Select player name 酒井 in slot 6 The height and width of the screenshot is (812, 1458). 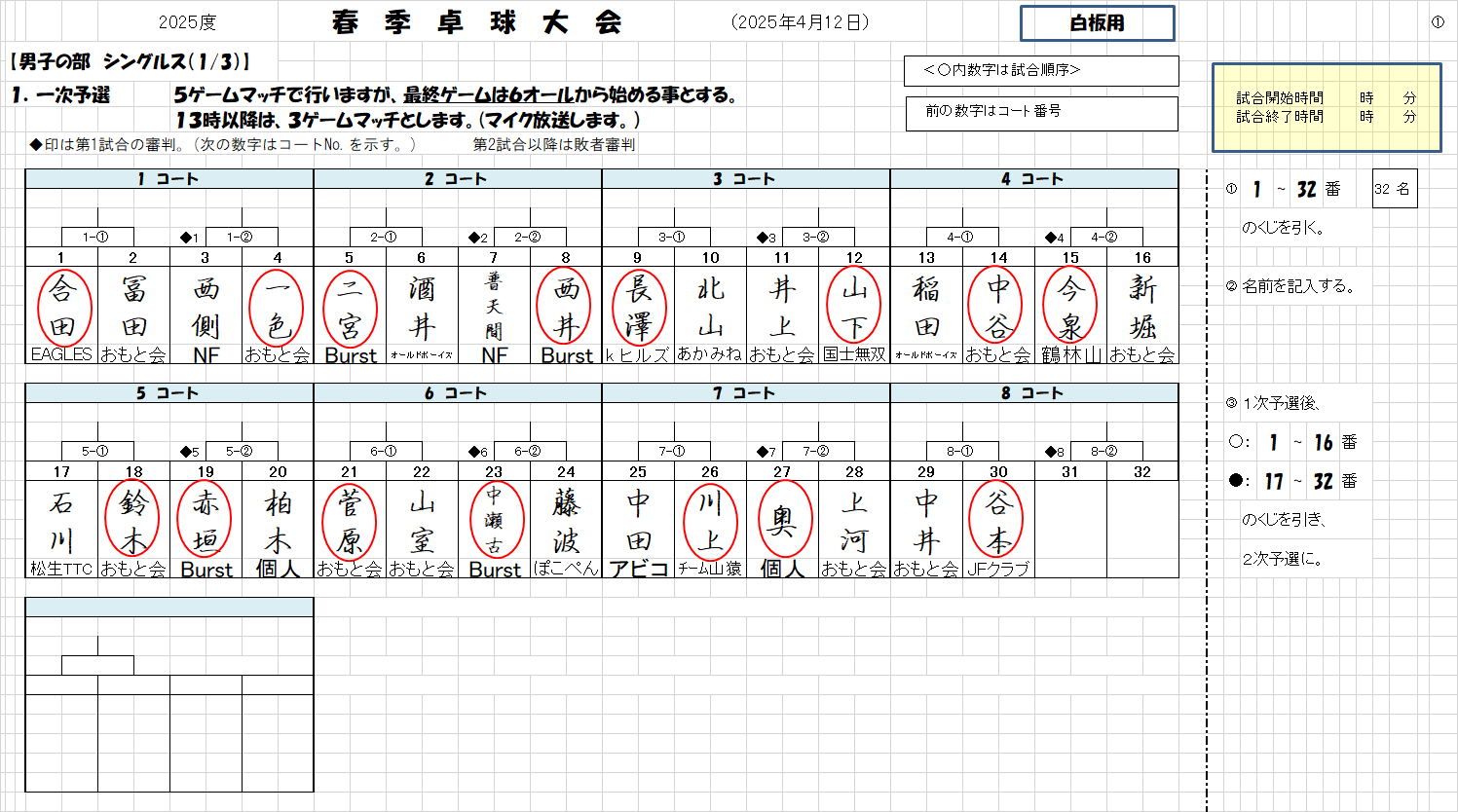tap(423, 307)
